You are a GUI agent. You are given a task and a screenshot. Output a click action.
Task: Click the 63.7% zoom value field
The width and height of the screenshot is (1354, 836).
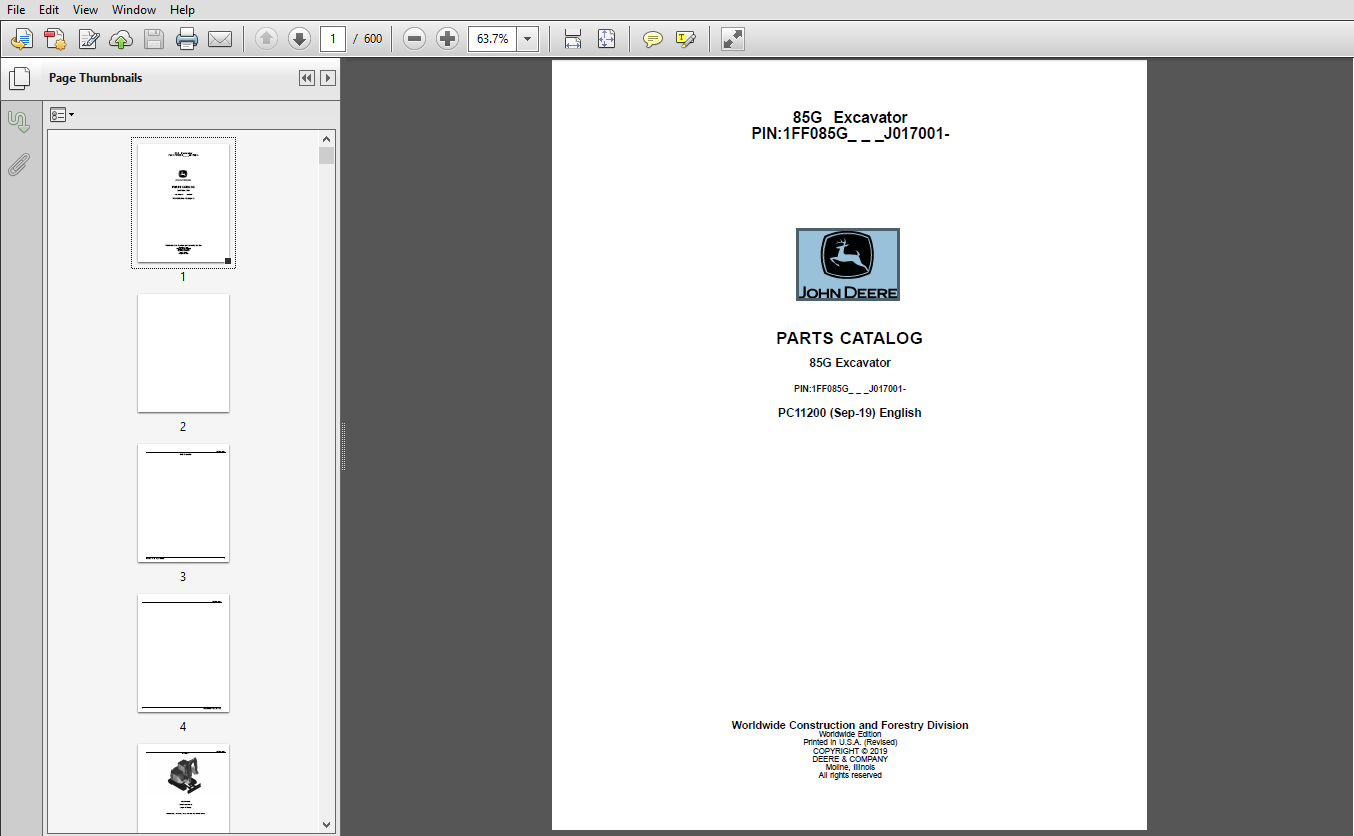[x=492, y=39]
